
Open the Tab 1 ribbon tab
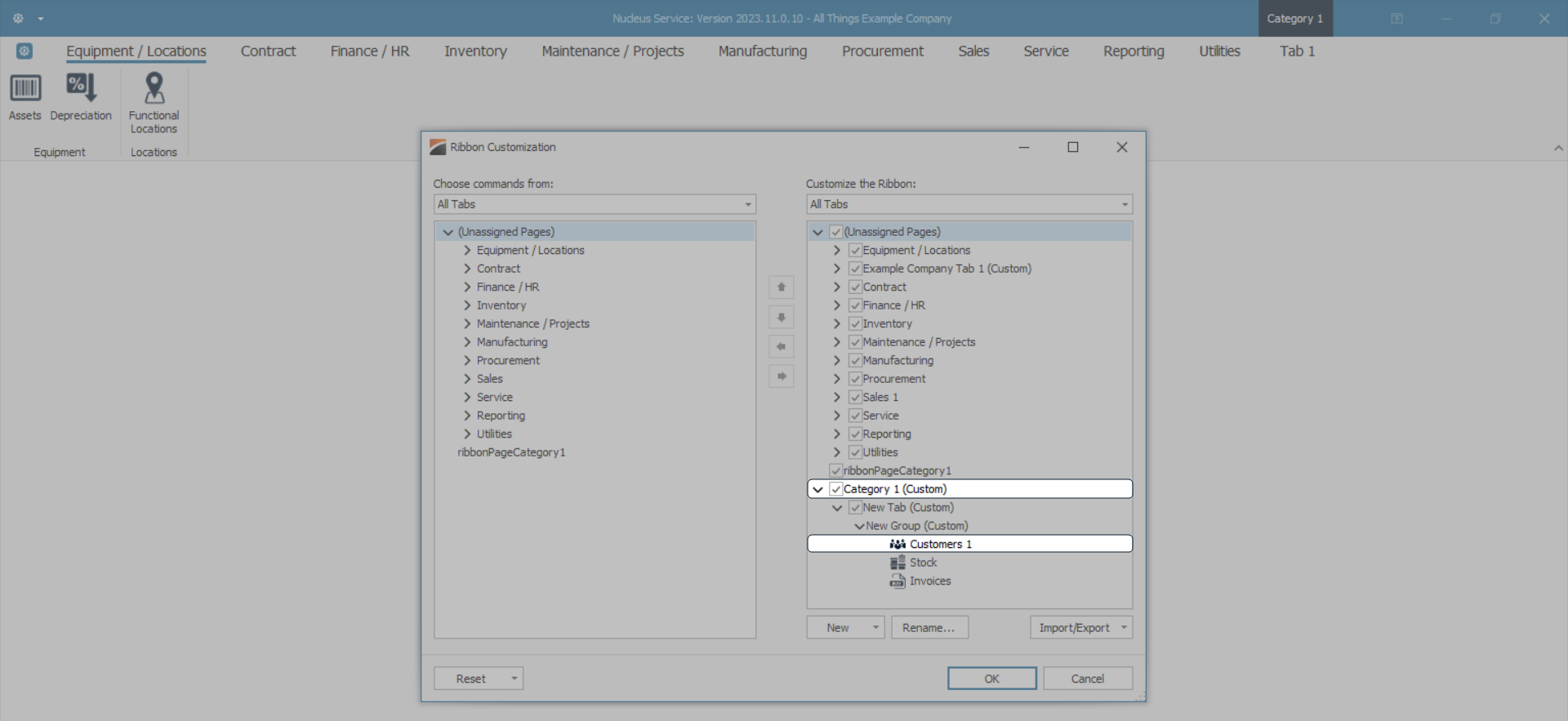(x=1297, y=51)
